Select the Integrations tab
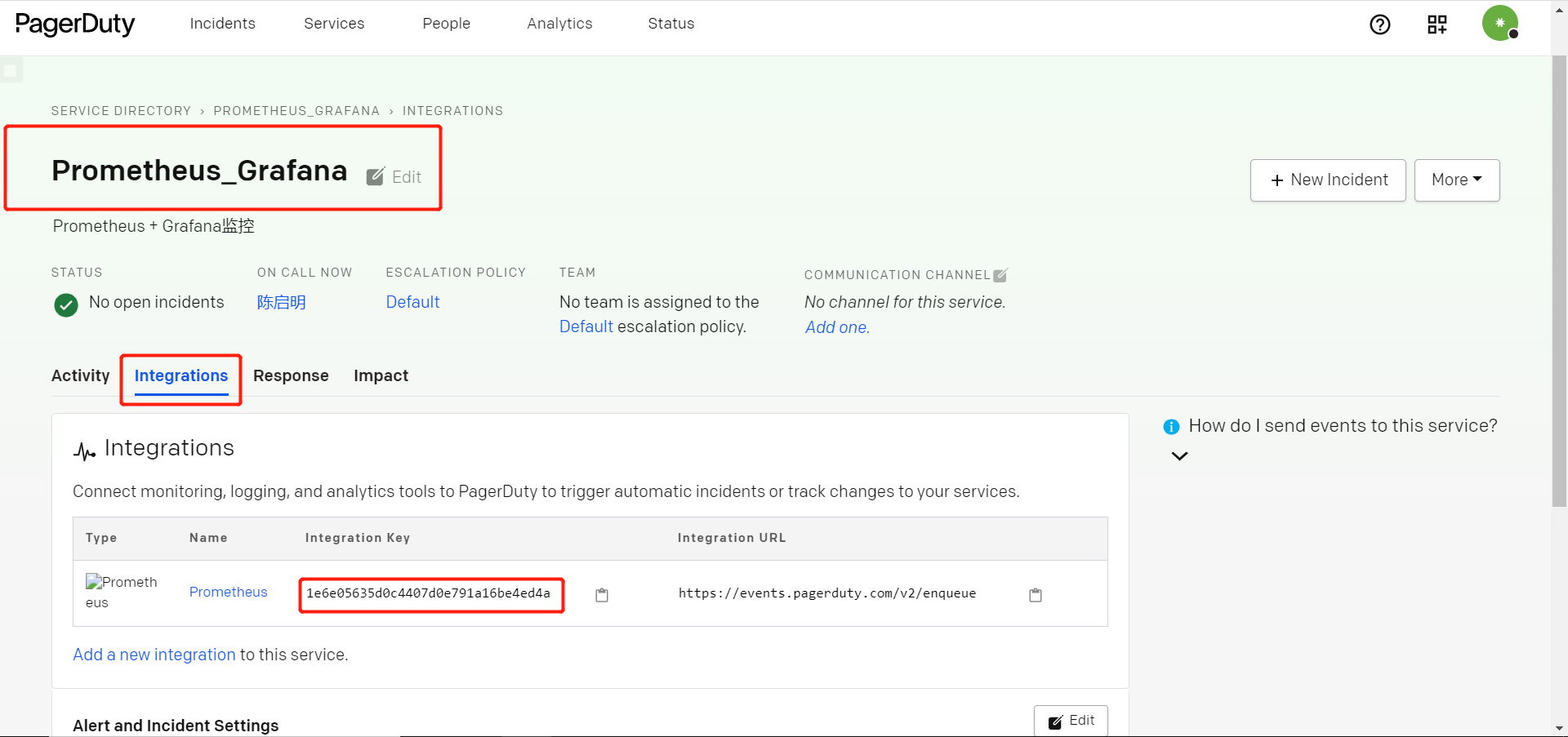 click(x=181, y=375)
